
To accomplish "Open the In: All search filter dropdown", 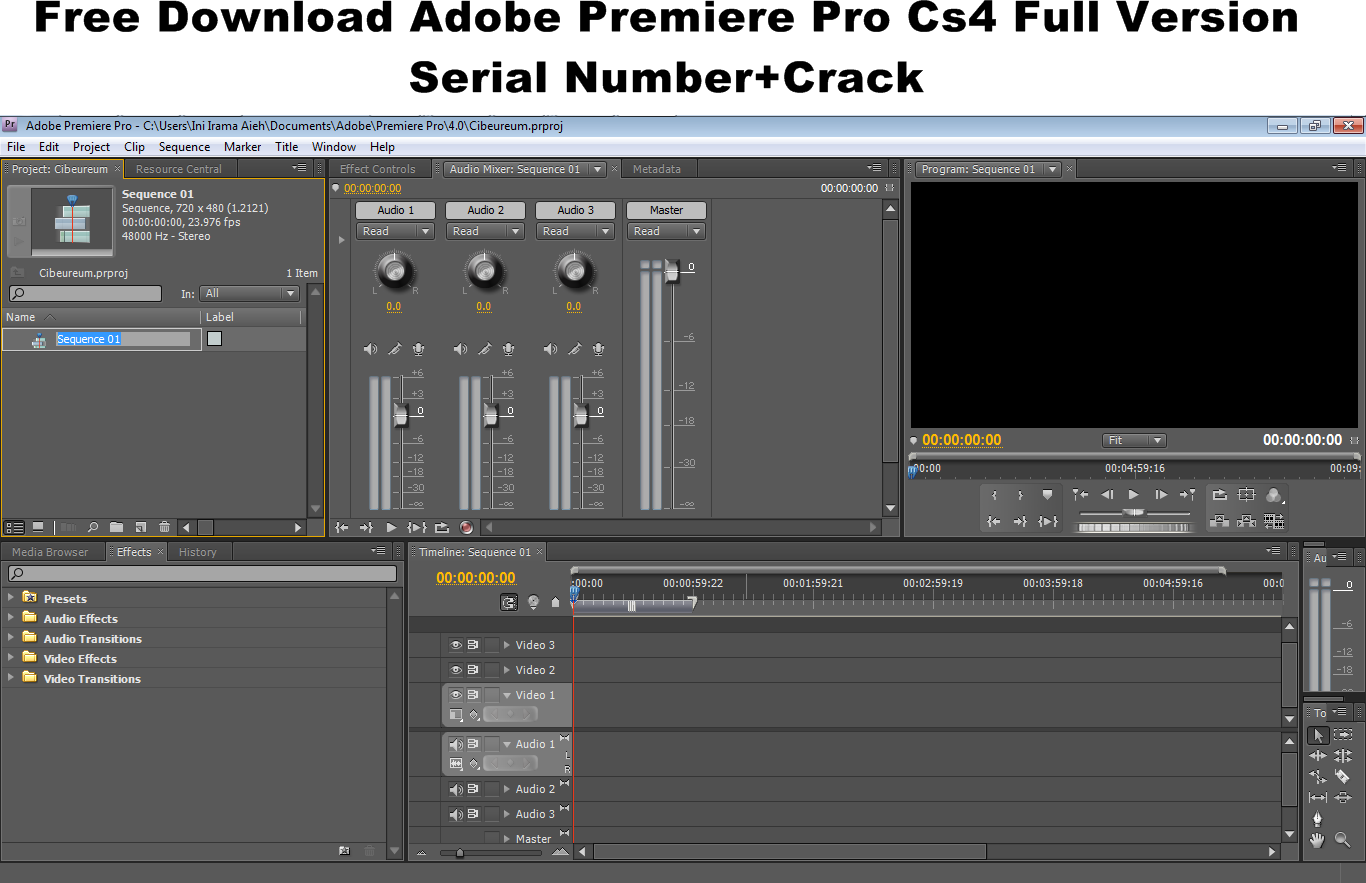I will (x=249, y=293).
